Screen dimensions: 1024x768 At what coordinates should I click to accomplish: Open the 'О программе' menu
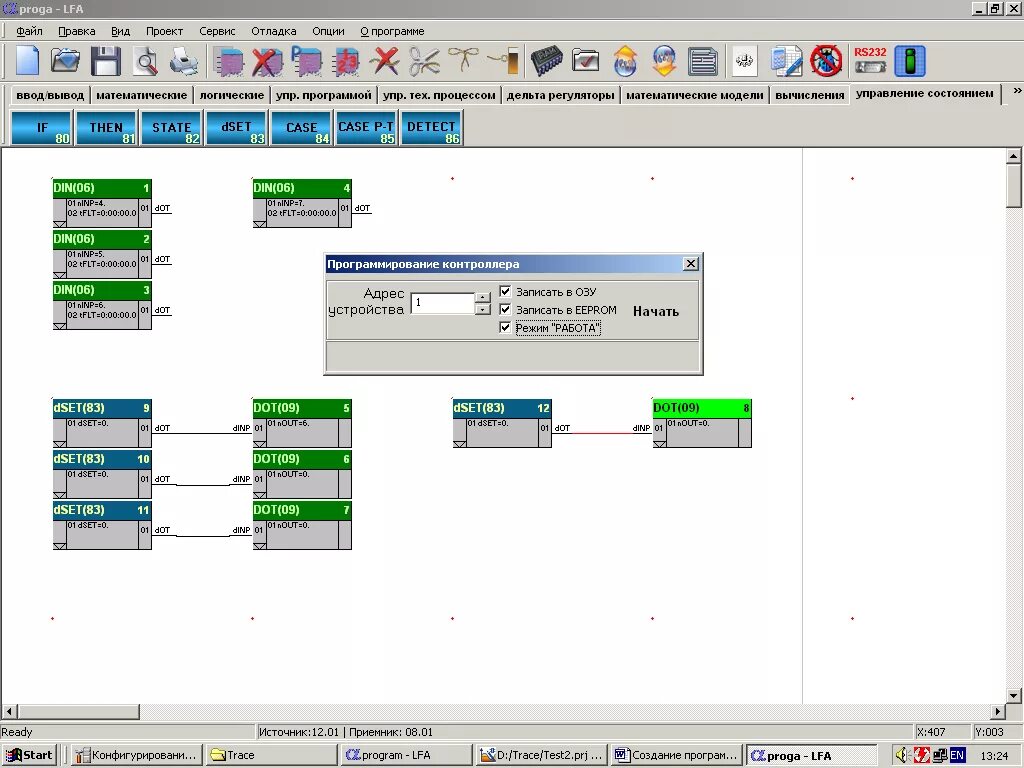point(392,31)
